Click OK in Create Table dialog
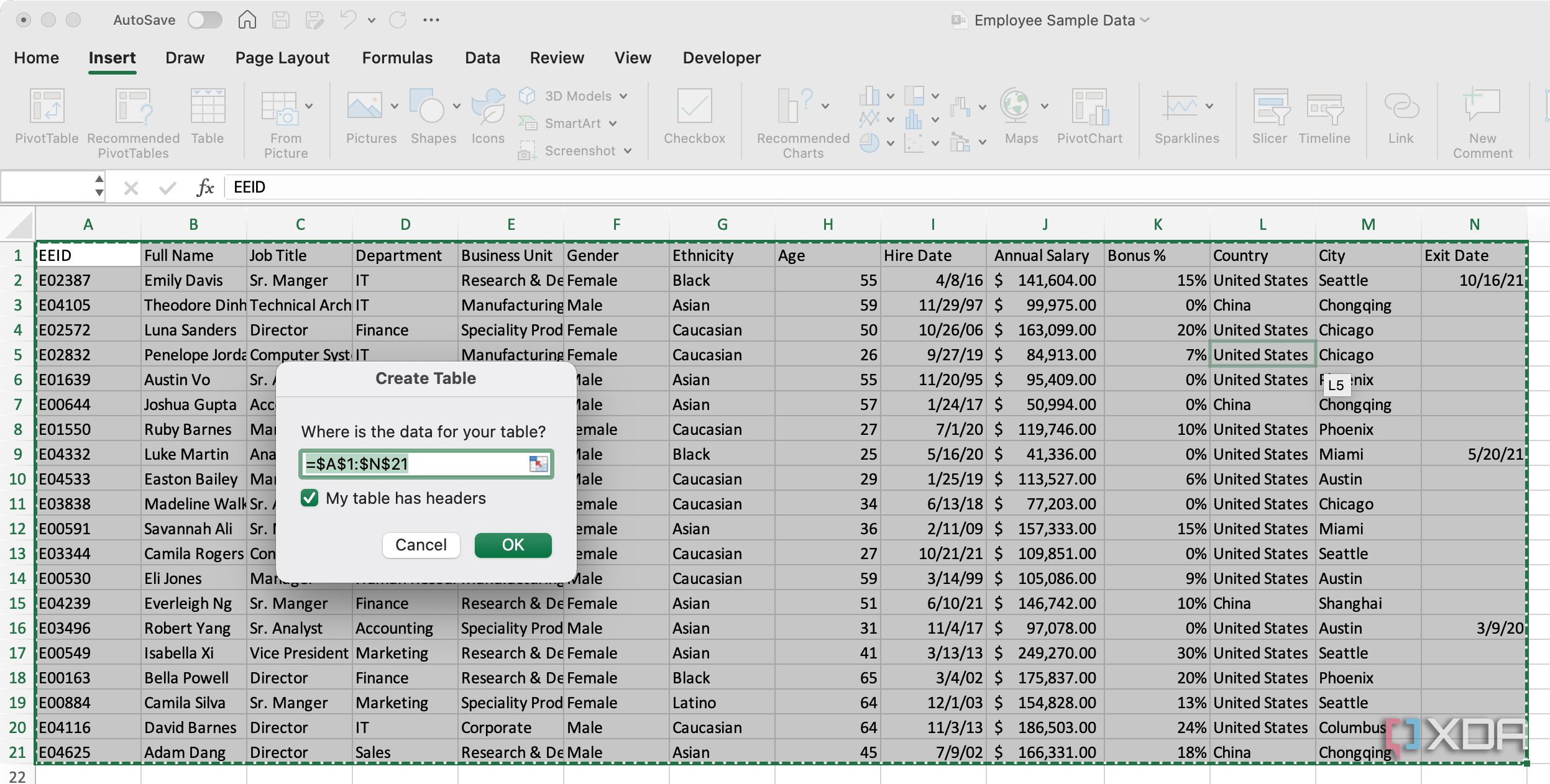Viewport: 1550px width, 784px height. pos(513,545)
